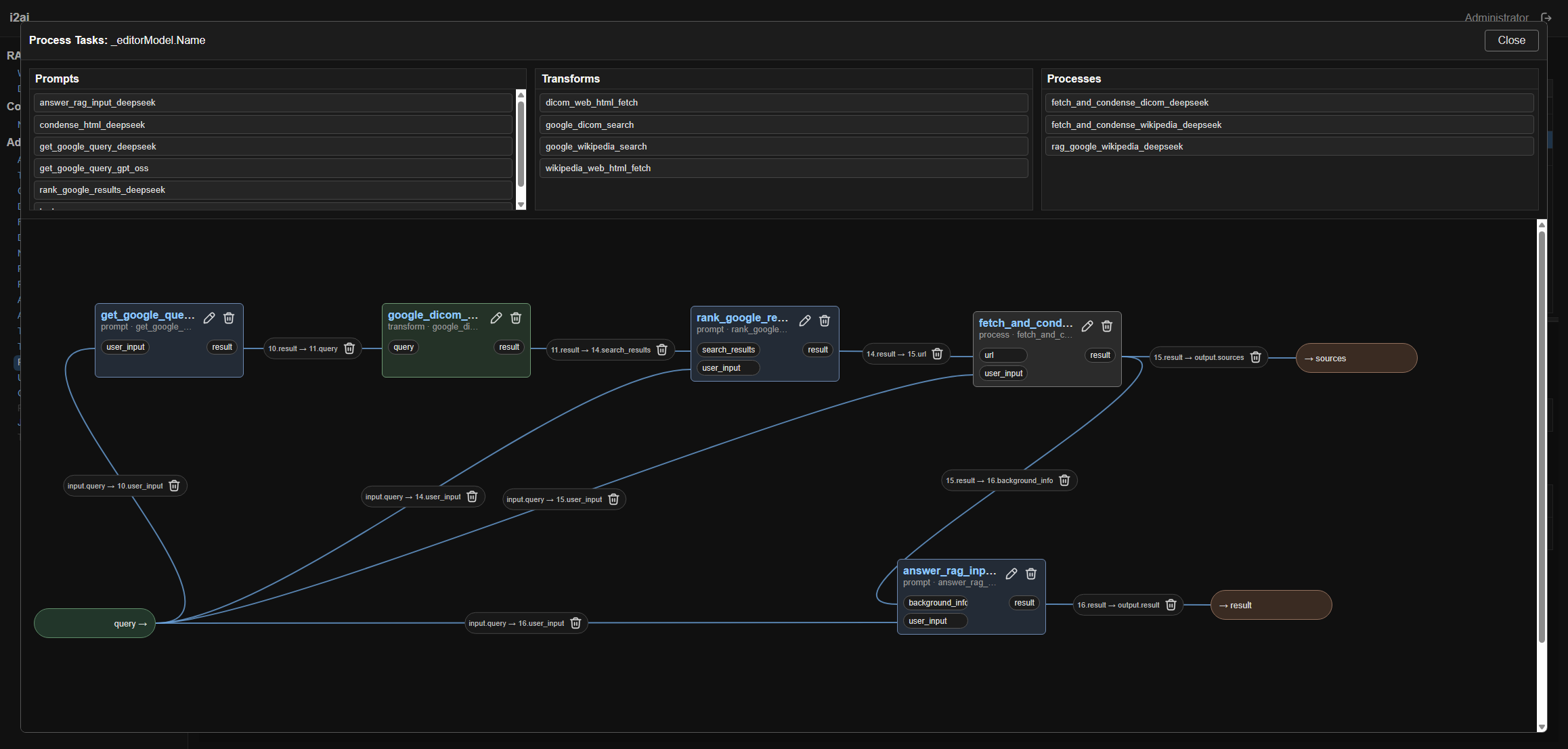Click the canvas scrollbar bottom arrow

tap(1542, 727)
